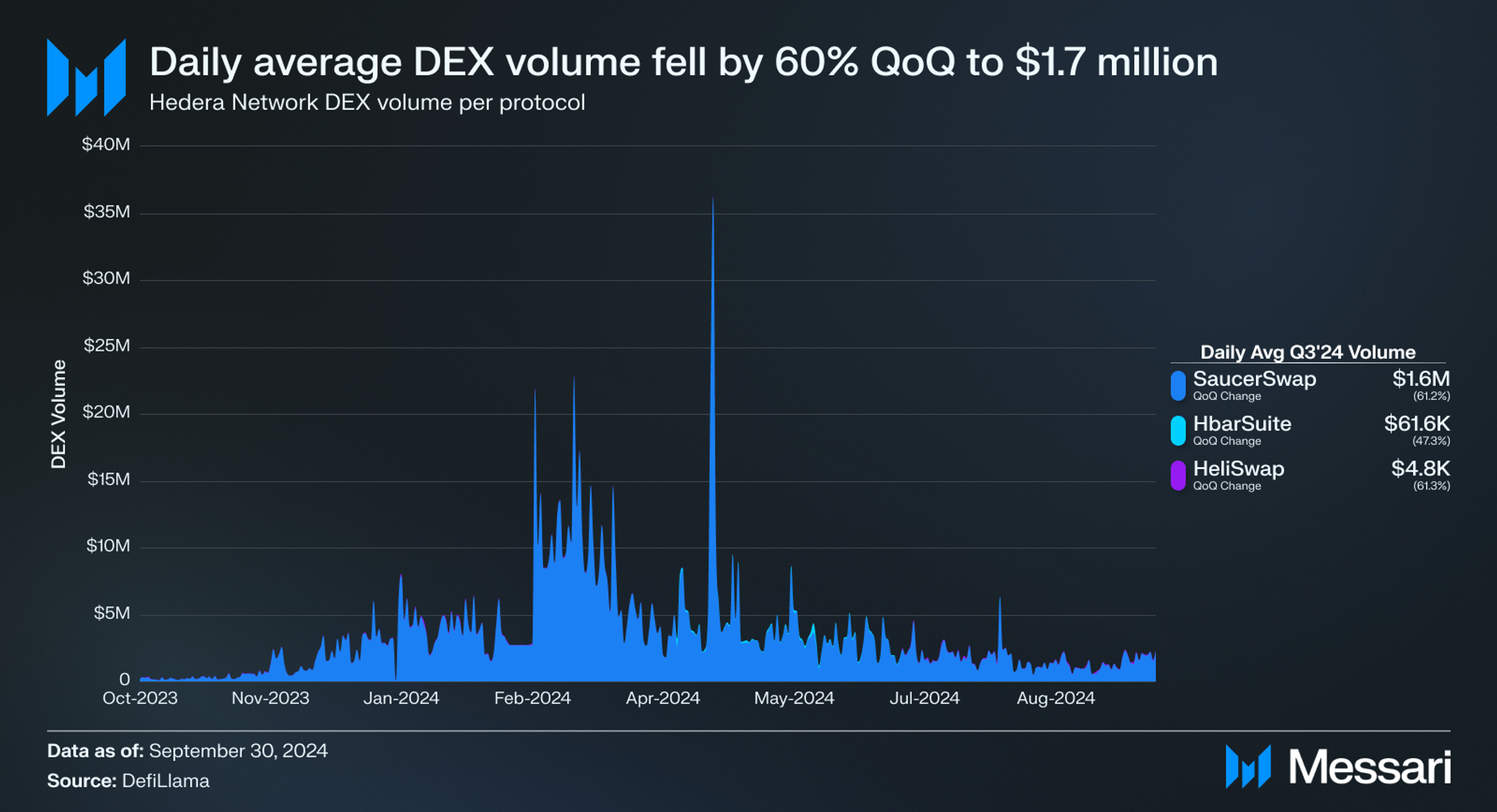Click the HeliSwap purple legend swatch
Screen dimensions: 1497x812
tap(1178, 475)
